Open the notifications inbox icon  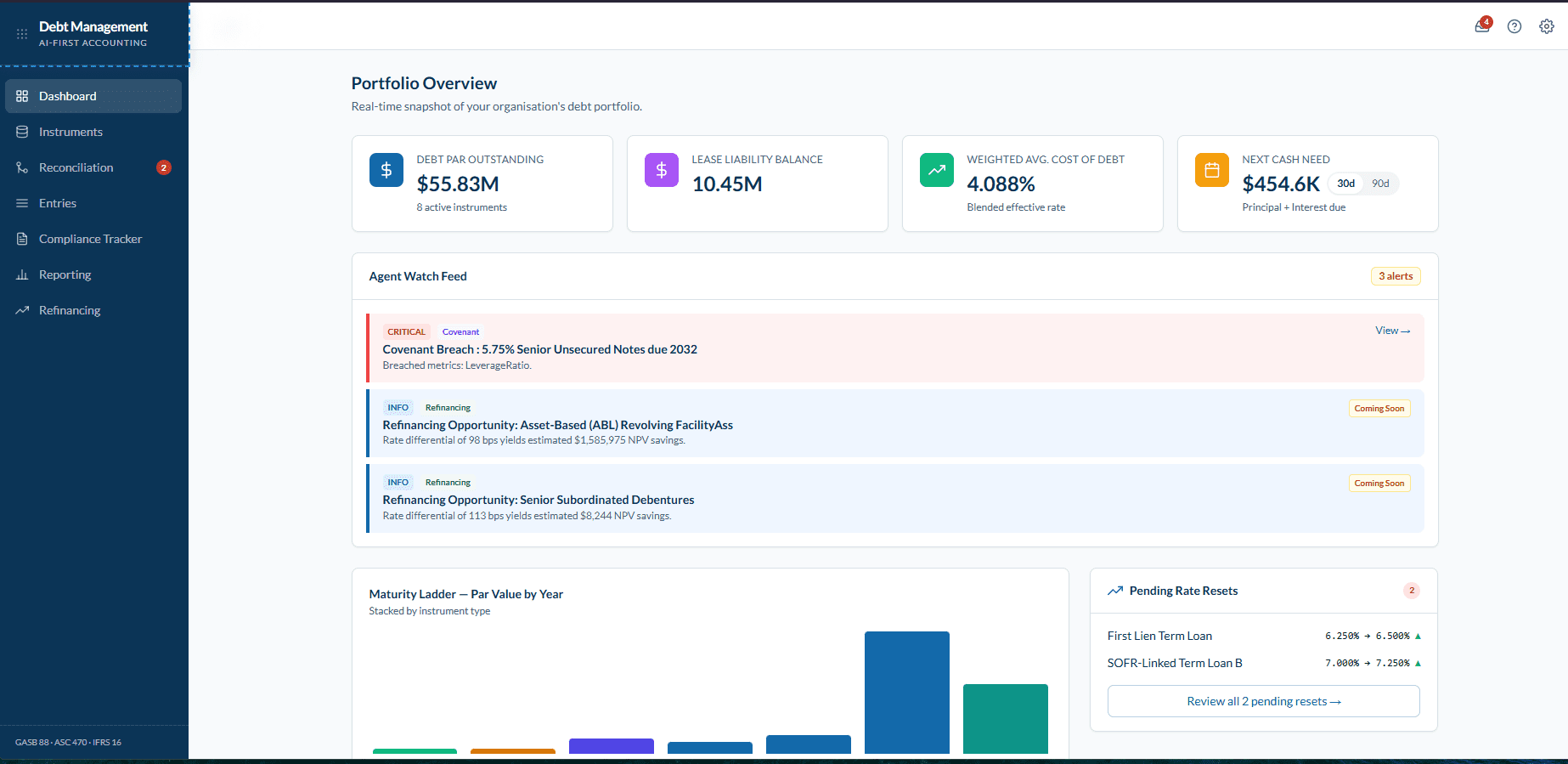[1482, 26]
